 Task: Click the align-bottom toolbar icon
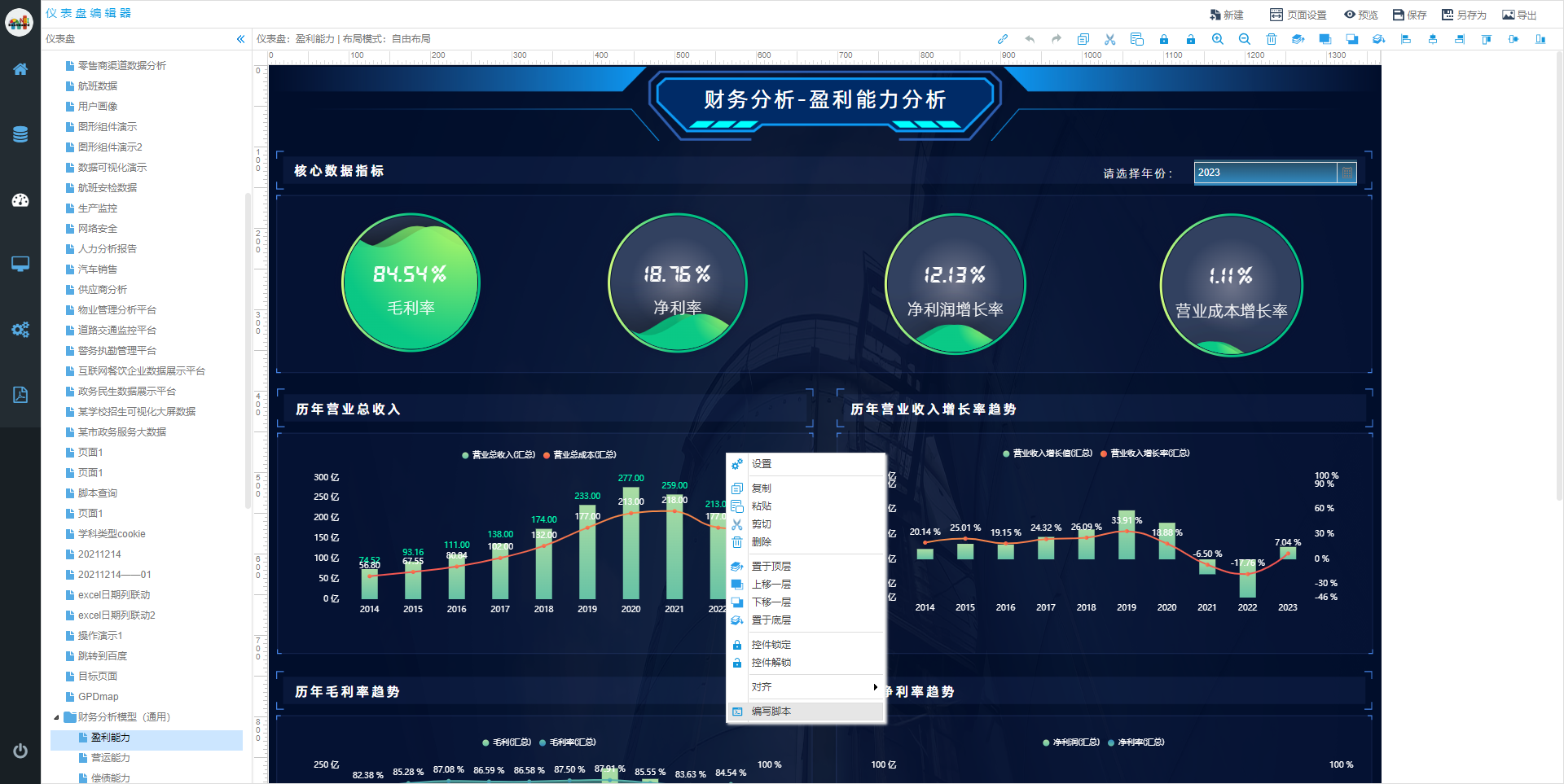click(1540, 39)
